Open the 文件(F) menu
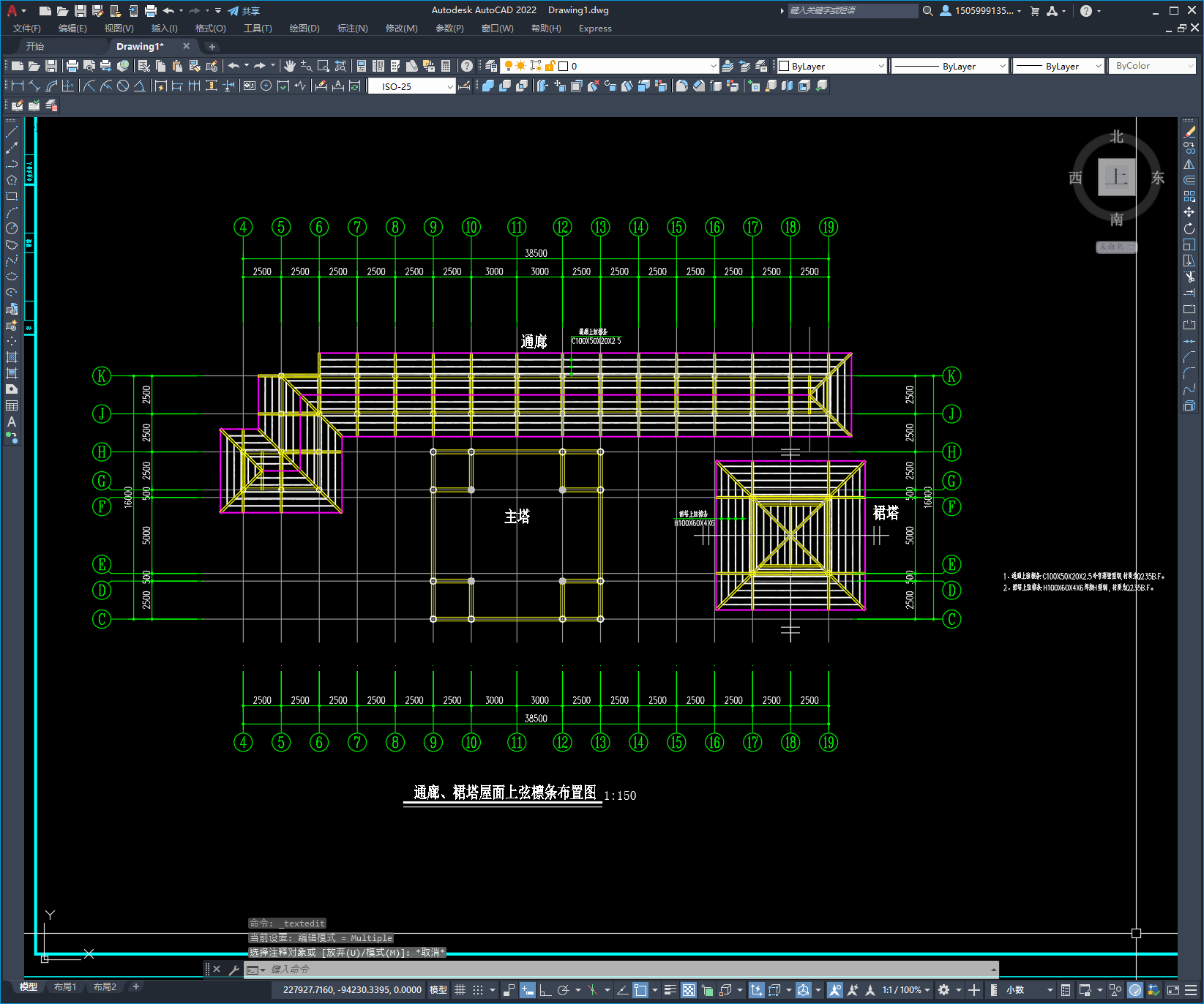 point(27,29)
